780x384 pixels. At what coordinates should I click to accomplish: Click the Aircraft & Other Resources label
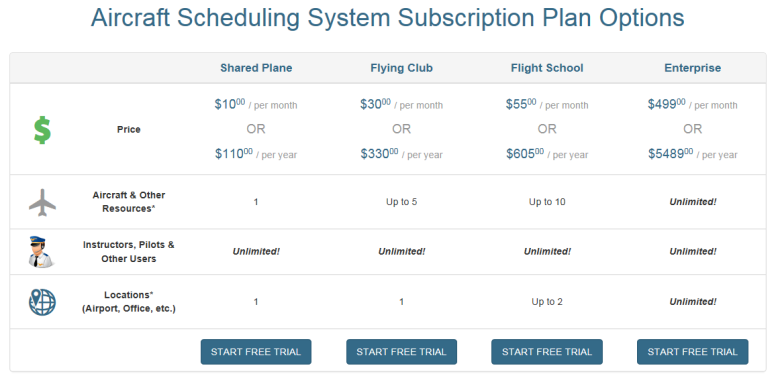pos(129,202)
